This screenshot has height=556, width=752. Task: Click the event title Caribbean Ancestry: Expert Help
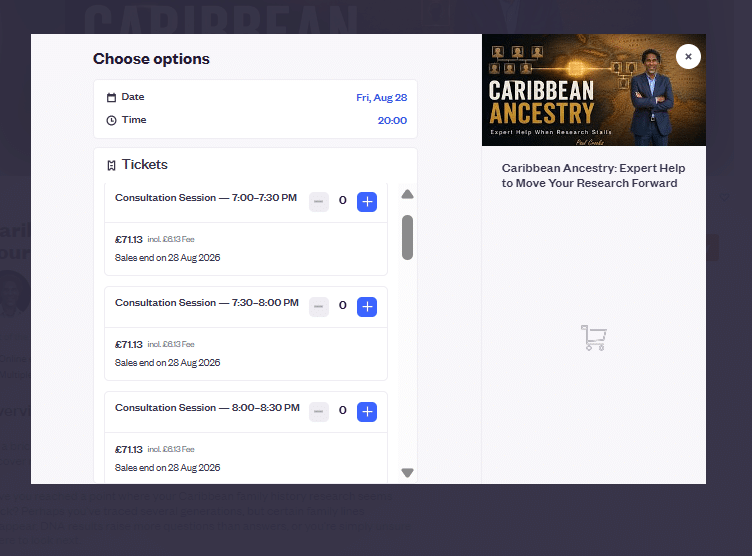coord(593,176)
